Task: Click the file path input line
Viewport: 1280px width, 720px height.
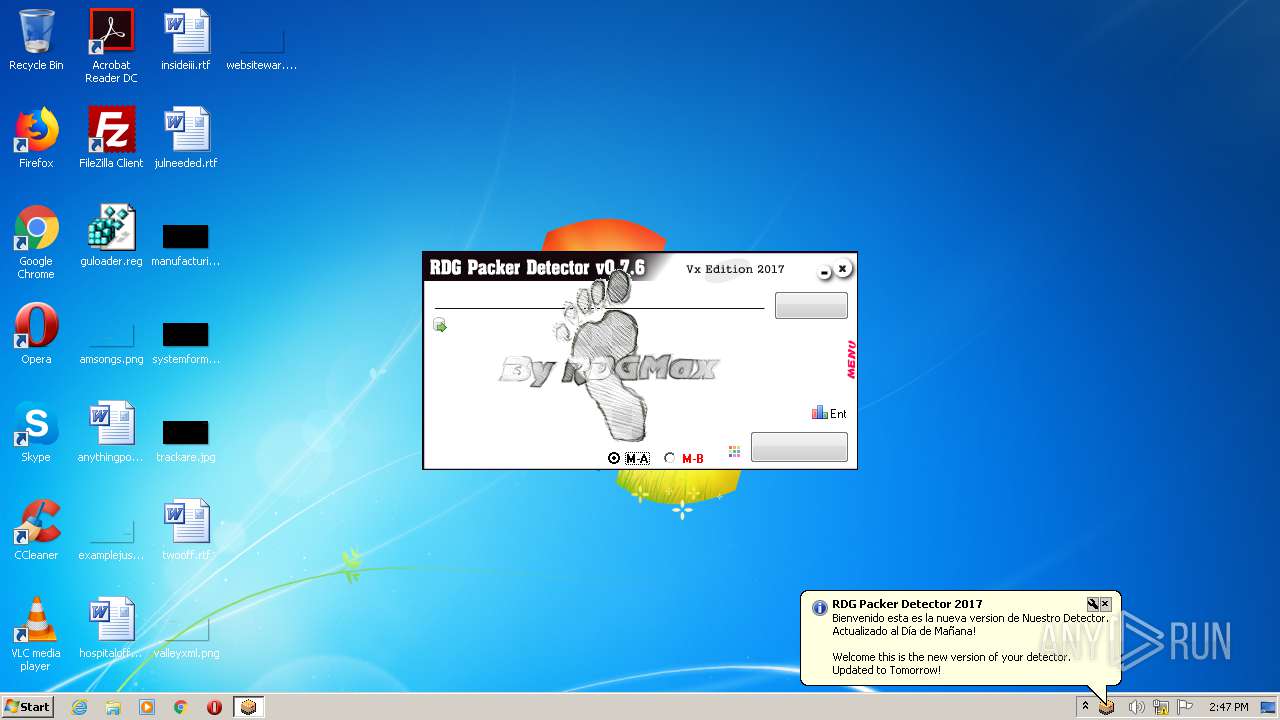Action: [599, 302]
